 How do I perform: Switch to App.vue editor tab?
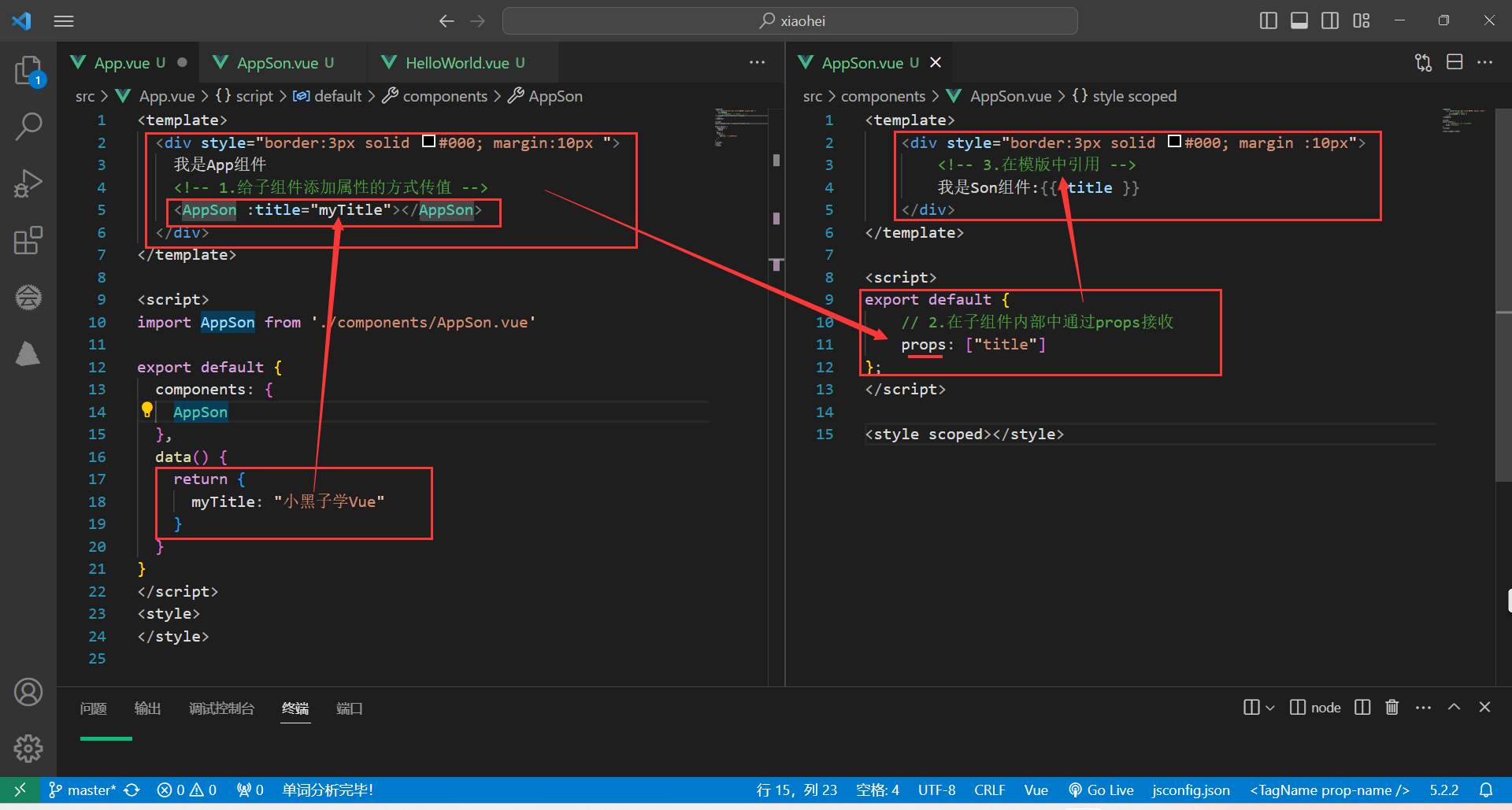click(x=129, y=63)
